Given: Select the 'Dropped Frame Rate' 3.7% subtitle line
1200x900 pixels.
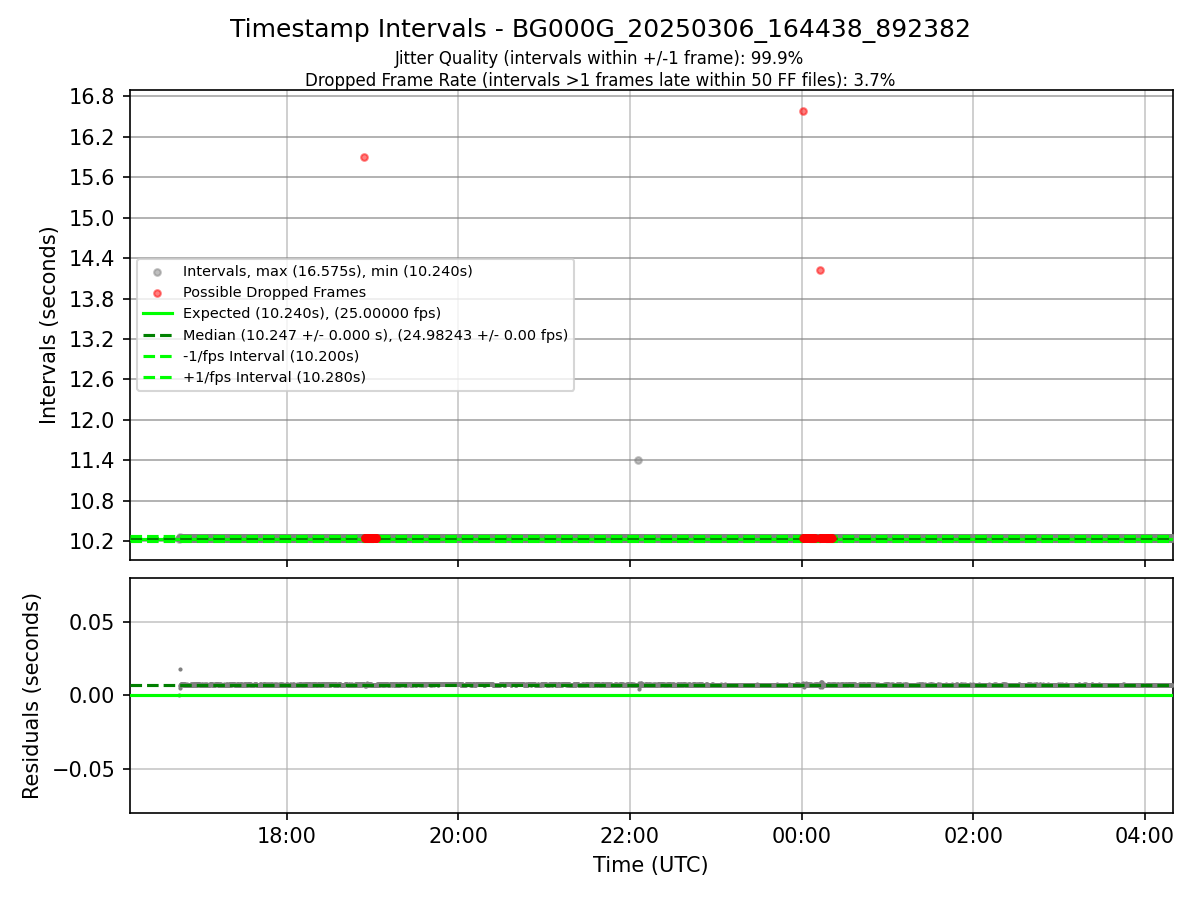Looking at the screenshot, I should [600, 79].
